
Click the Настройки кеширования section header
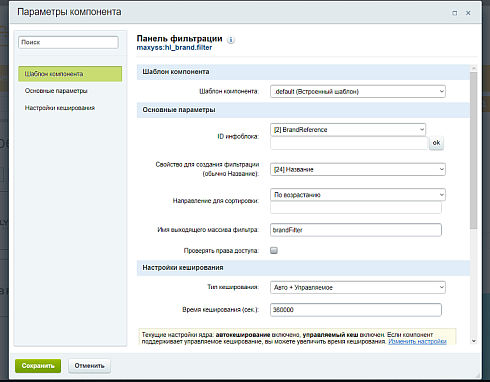click(x=303, y=268)
